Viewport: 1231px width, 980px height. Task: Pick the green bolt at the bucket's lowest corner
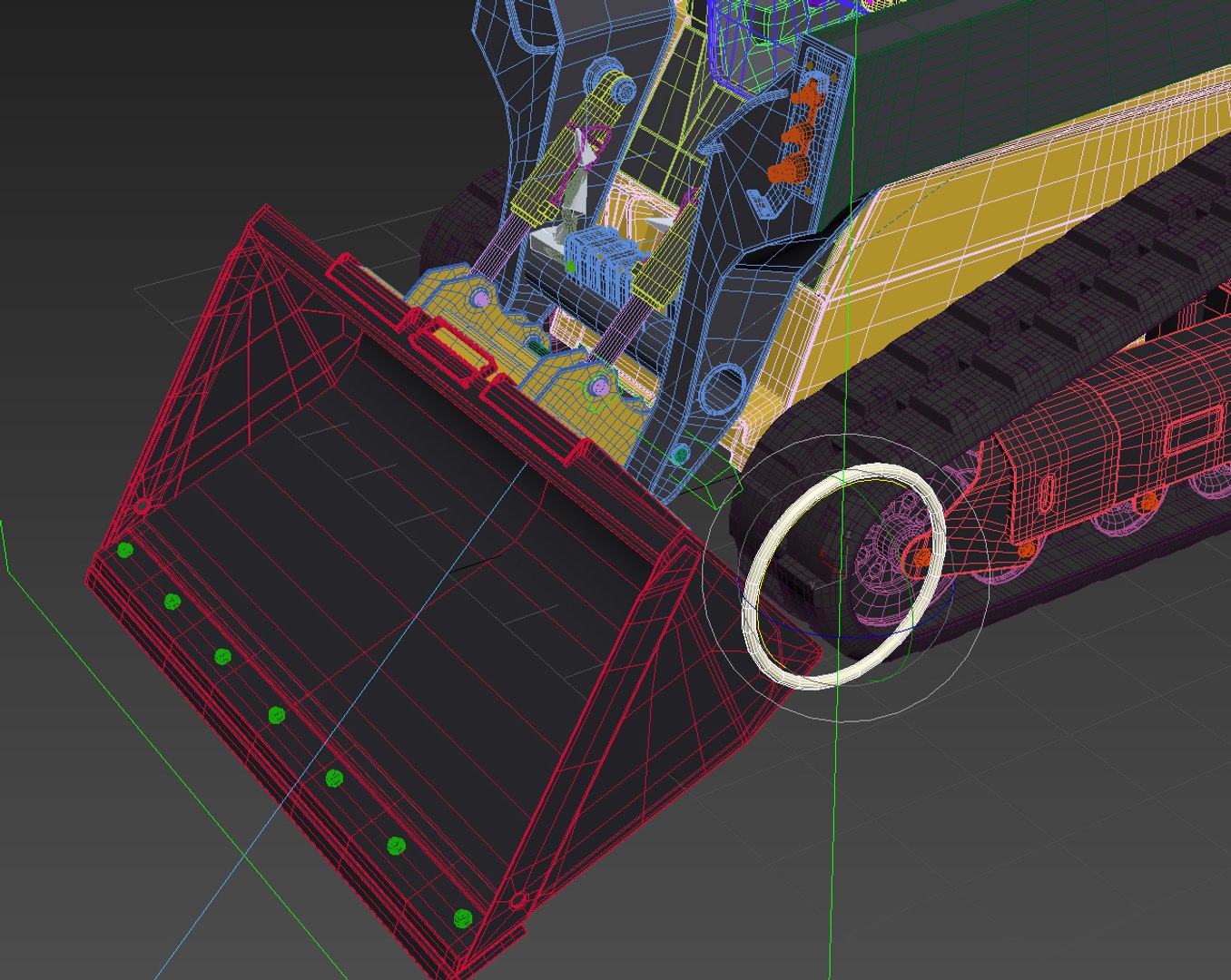463,919
